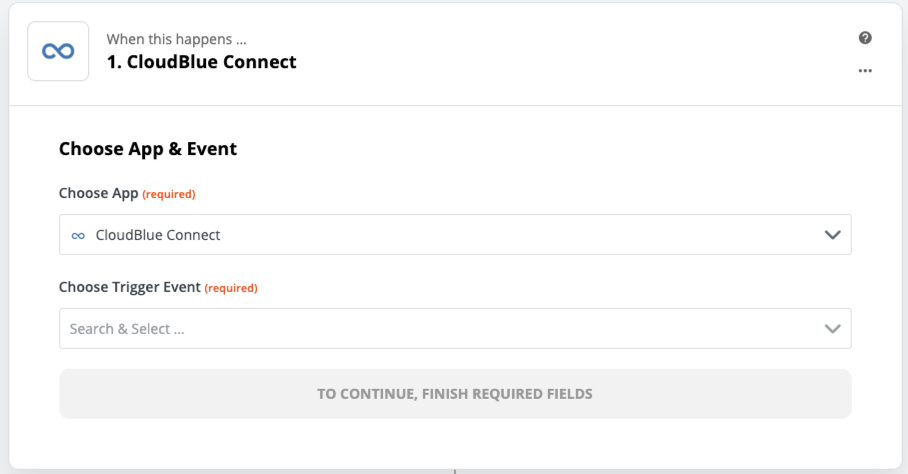
Task: Click the small infinity icon in Choose App field
Action: (78, 235)
